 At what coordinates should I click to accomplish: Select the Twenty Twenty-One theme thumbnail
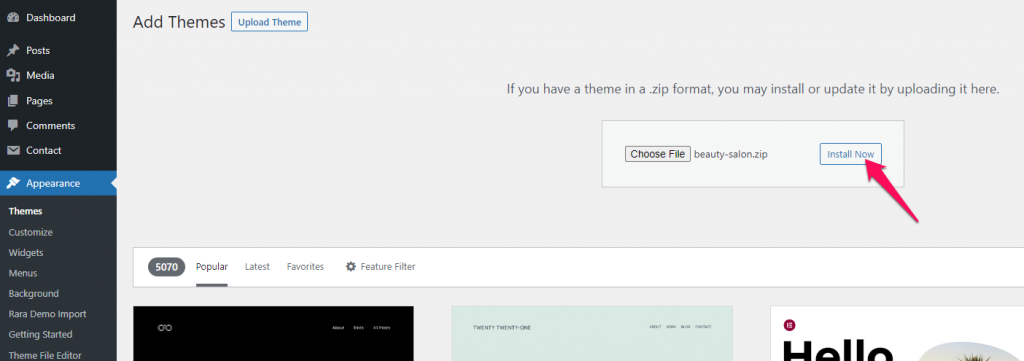point(592,333)
